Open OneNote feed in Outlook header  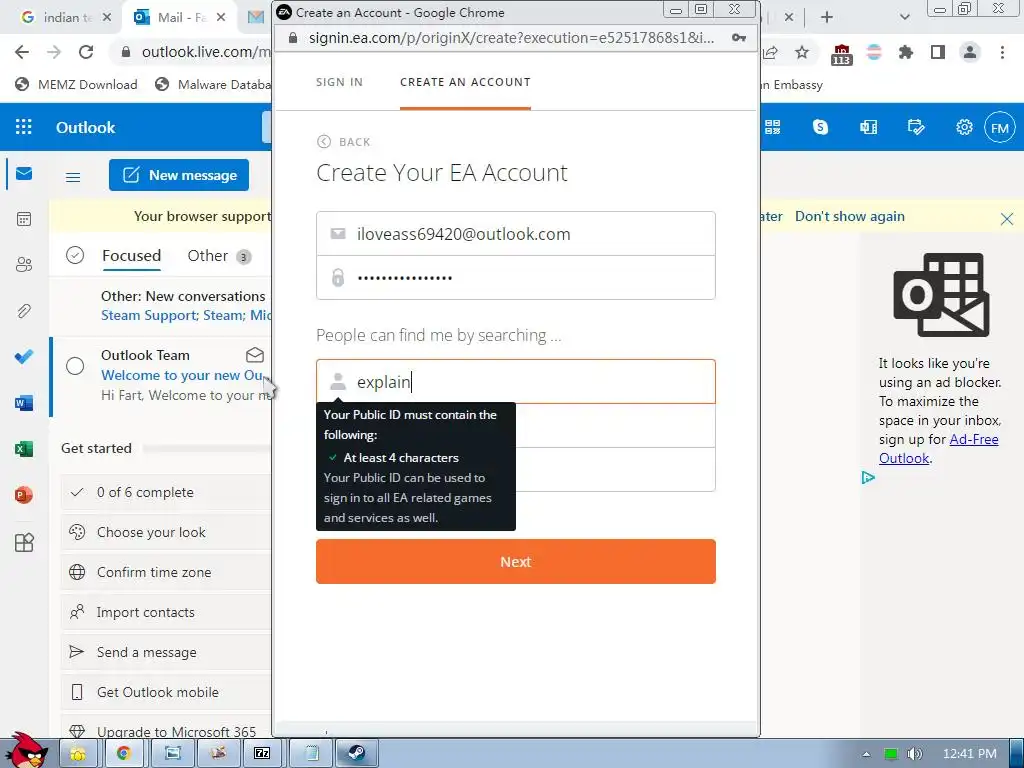click(869, 127)
